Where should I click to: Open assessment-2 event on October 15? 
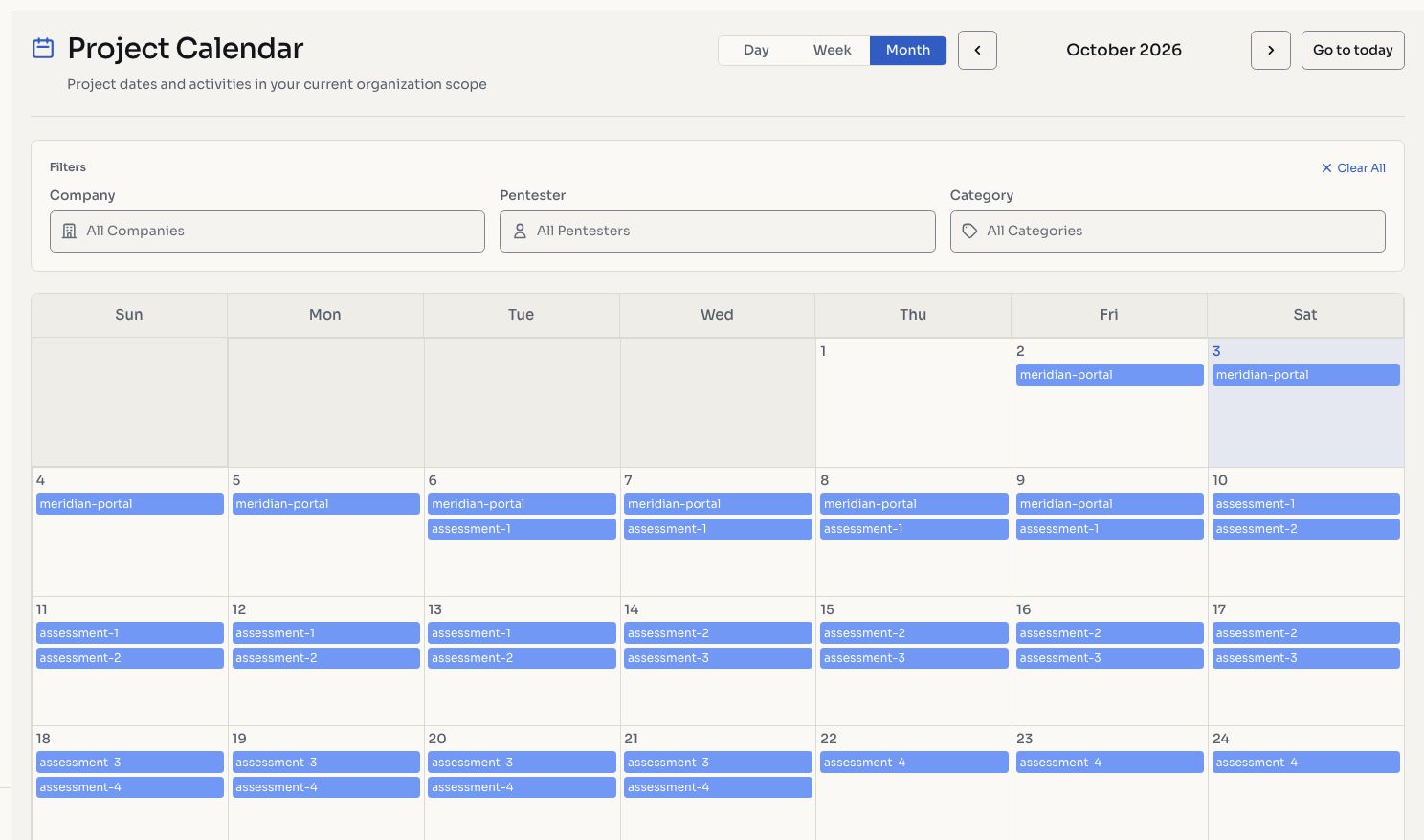click(914, 633)
